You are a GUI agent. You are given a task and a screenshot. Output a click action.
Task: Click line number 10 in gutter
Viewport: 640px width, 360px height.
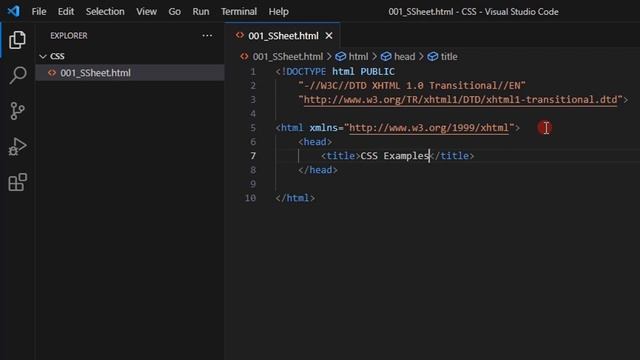tap(250, 198)
